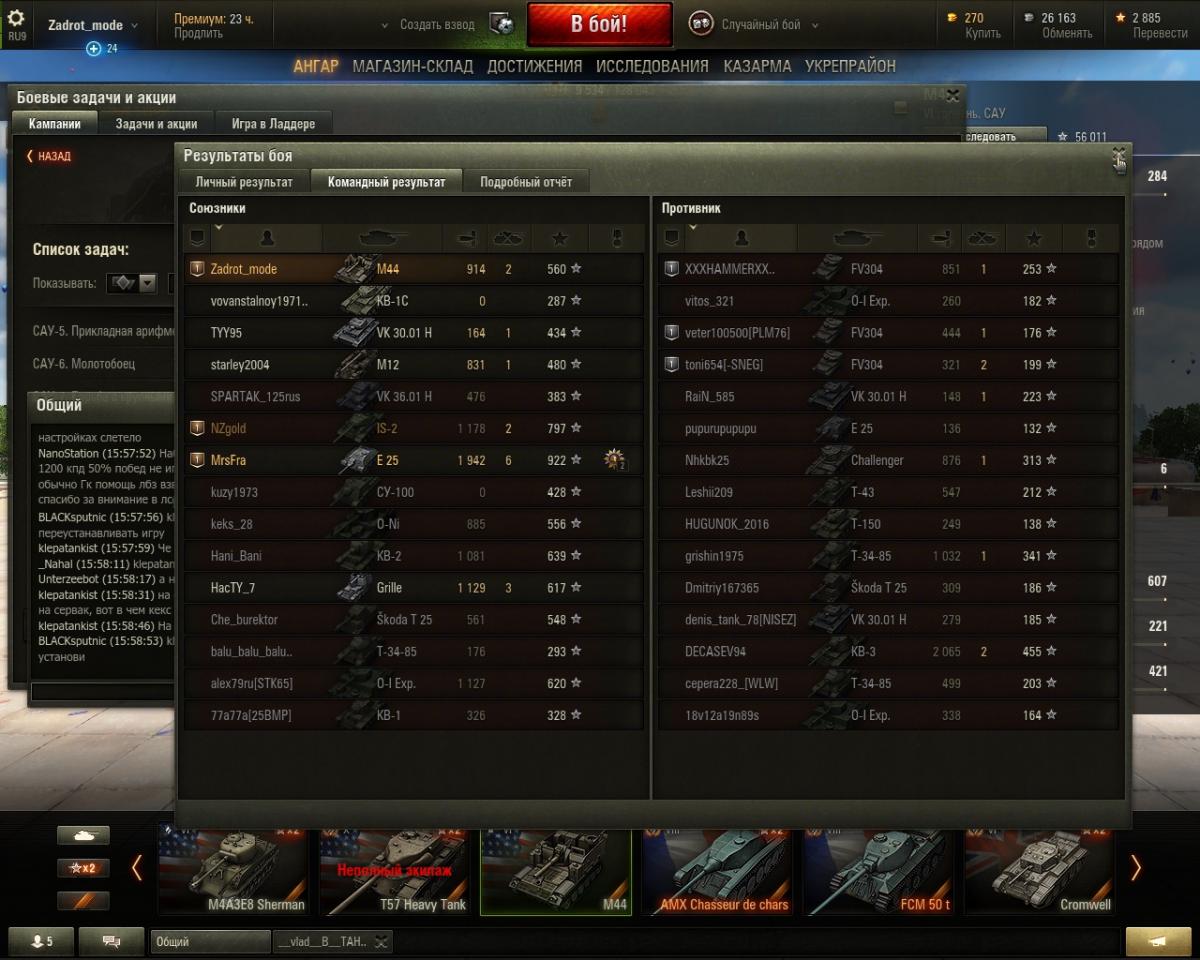
Task: Select the M4A3E8 Sherman tank thumbnail
Action: (x=232, y=871)
